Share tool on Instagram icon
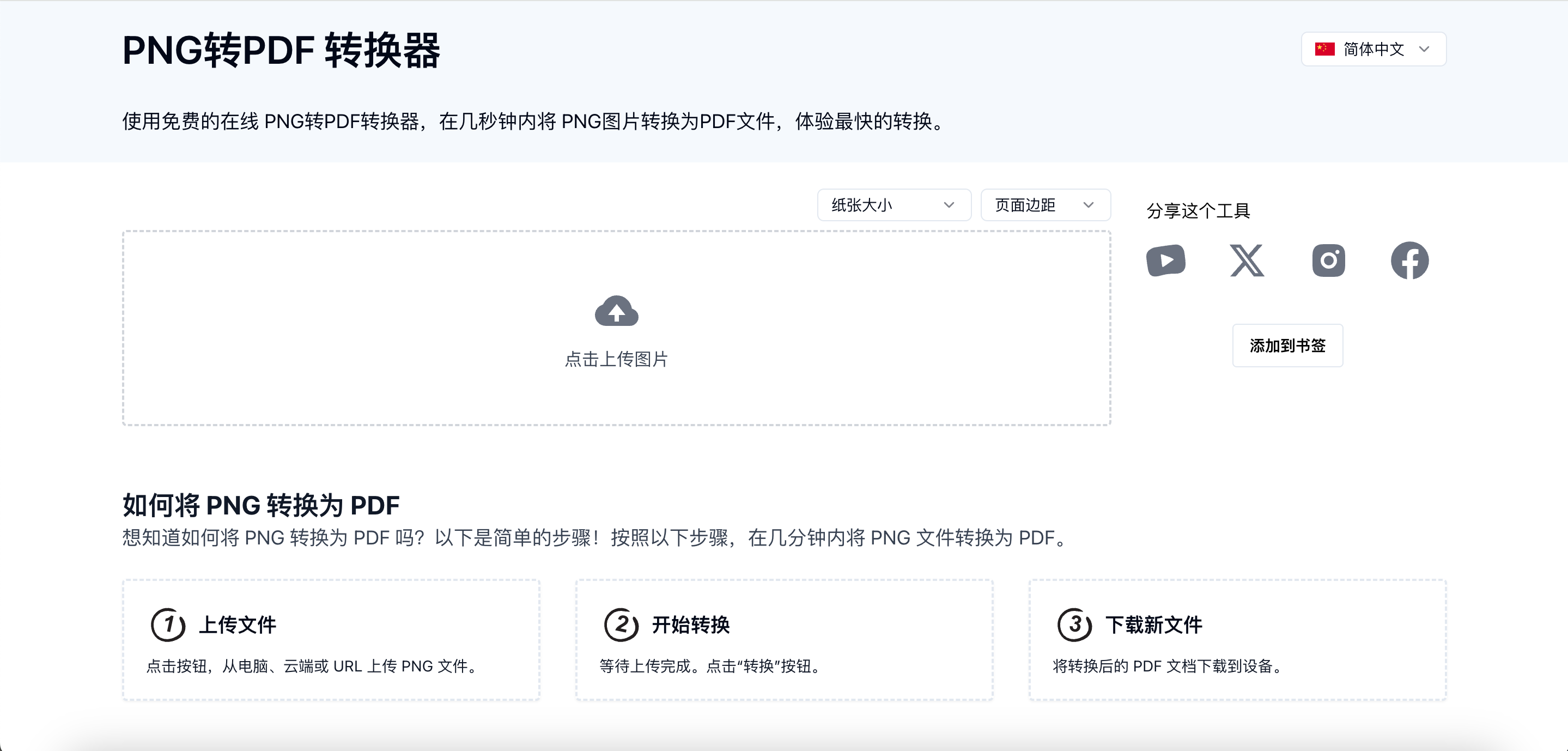The image size is (1568, 751). (x=1328, y=261)
